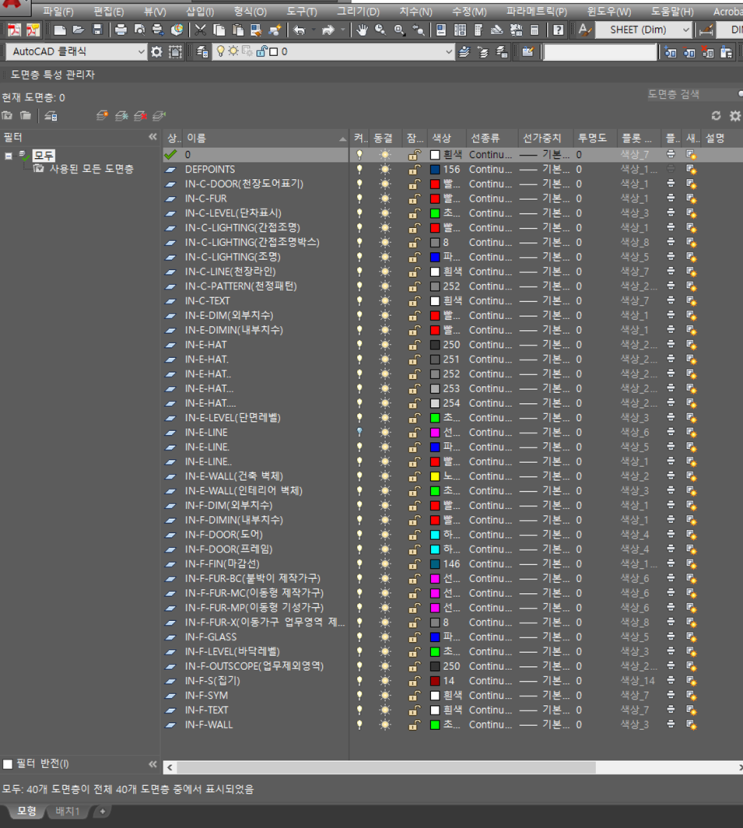743x828 pixels.
Task: Click green color swatch of IN-F-WALL layer
Action: [x=435, y=725]
